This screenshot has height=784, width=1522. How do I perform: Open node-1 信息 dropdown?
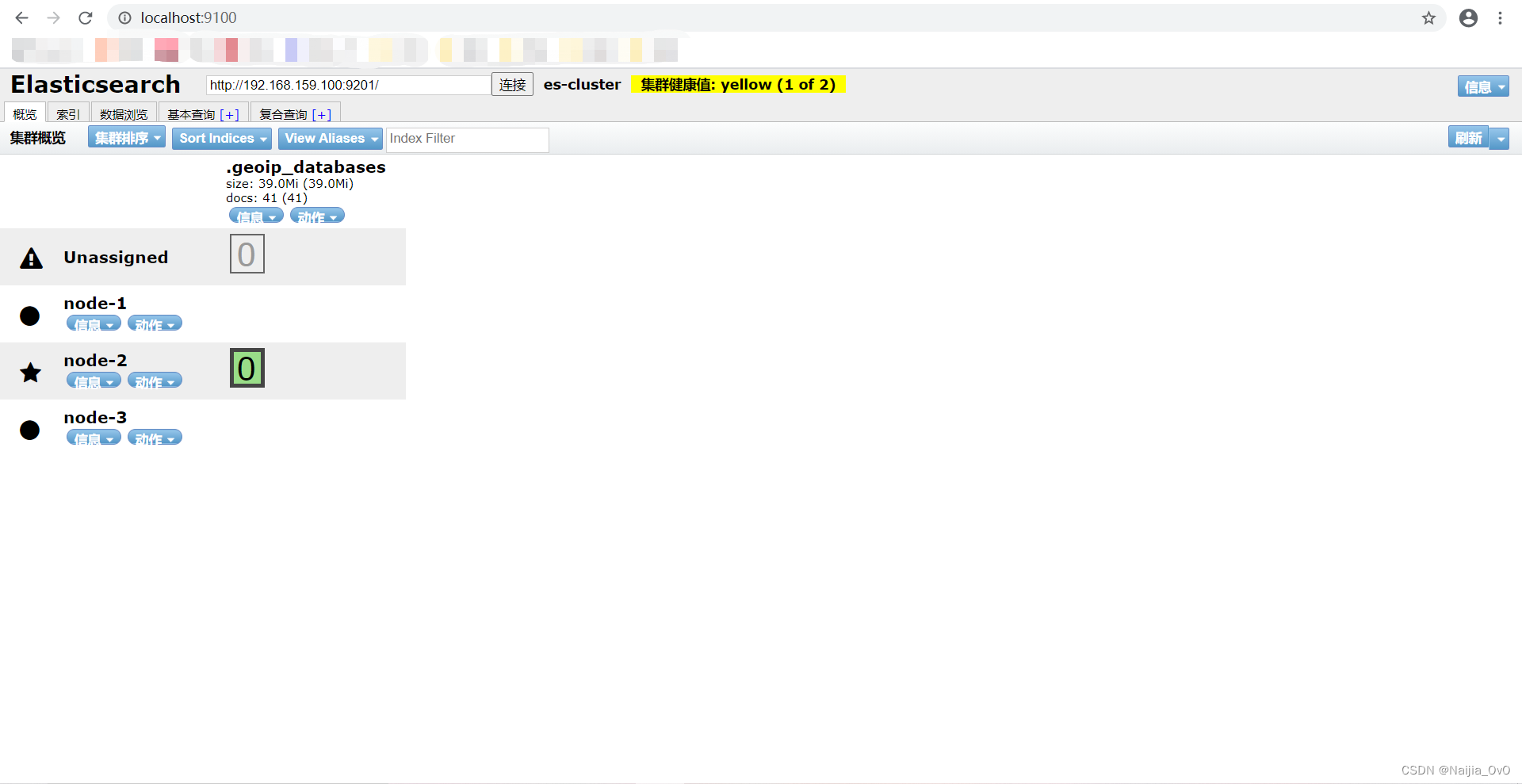(x=94, y=323)
